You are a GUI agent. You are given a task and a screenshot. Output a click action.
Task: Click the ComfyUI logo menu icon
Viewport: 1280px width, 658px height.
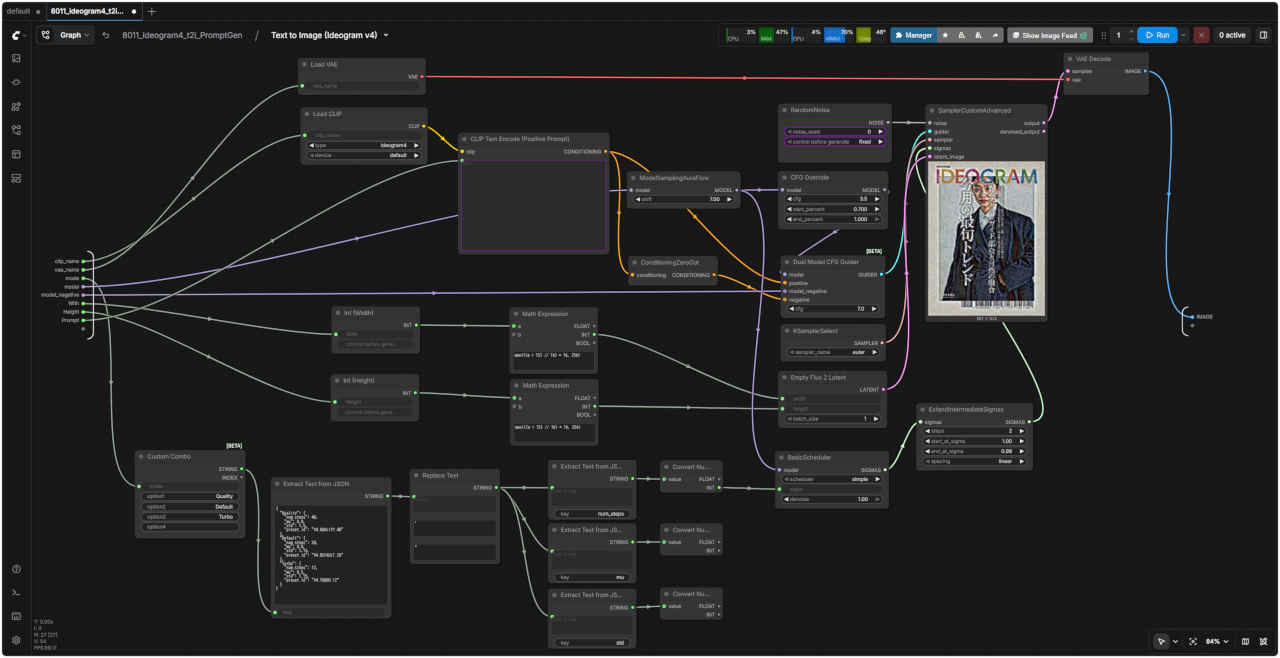tap(16, 35)
